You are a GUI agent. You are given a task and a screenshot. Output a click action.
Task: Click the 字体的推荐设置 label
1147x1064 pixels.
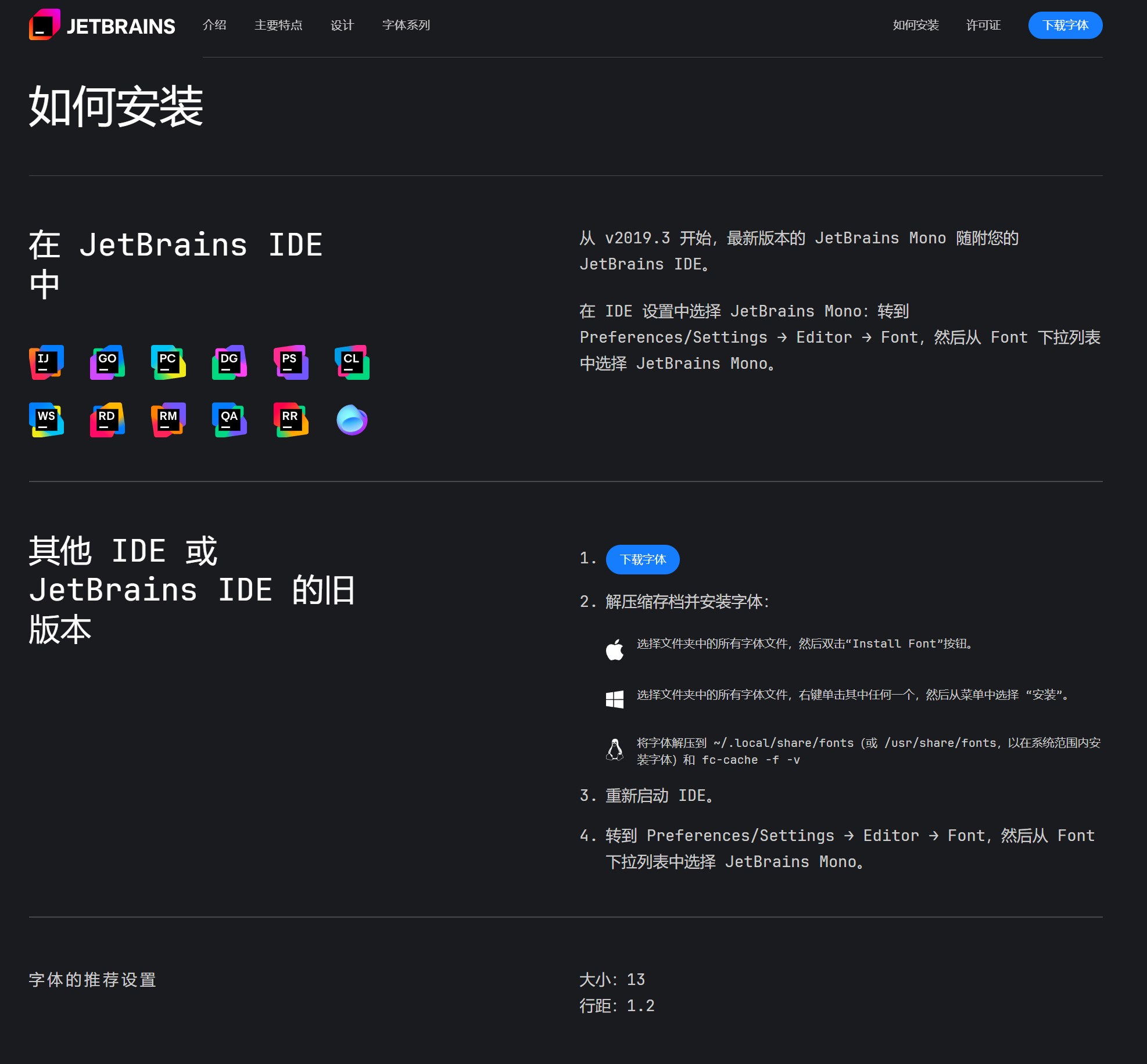click(x=92, y=980)
